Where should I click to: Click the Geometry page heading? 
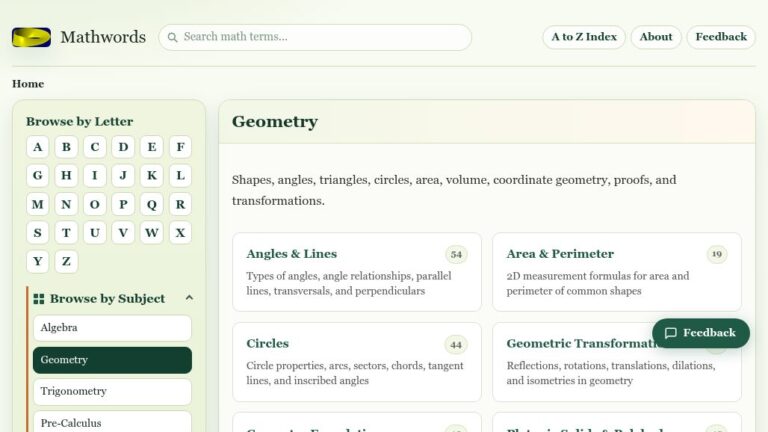coord(275,121)
